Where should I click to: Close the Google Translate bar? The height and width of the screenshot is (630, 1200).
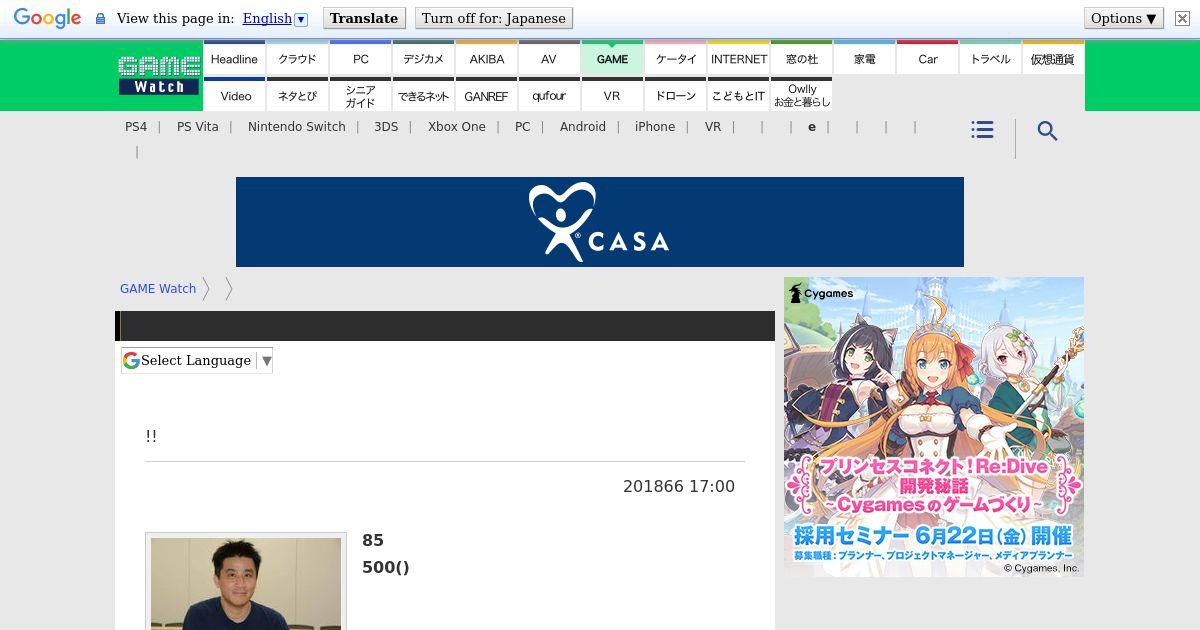tap(1182, 18)
